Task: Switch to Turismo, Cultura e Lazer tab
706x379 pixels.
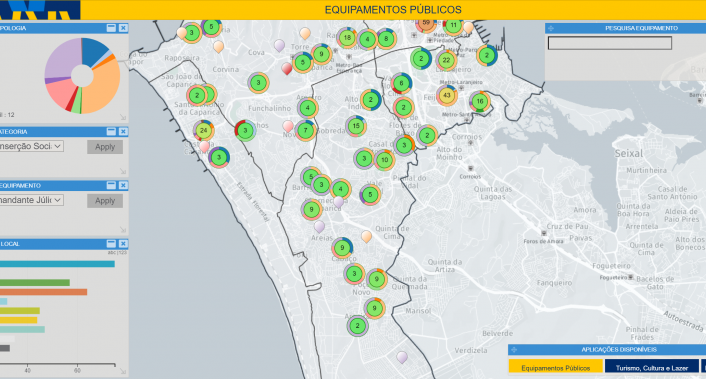Action: coord(652,368)
